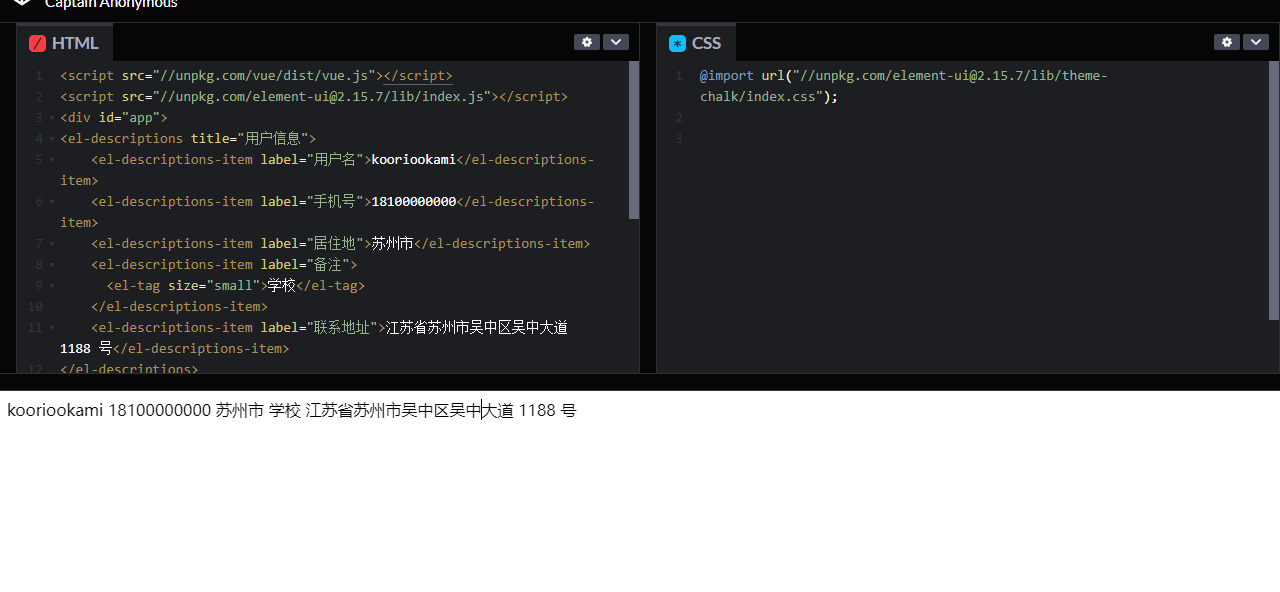Click the label="备注" attribute on line 8

pyautogui.click(x=305, y=265)
